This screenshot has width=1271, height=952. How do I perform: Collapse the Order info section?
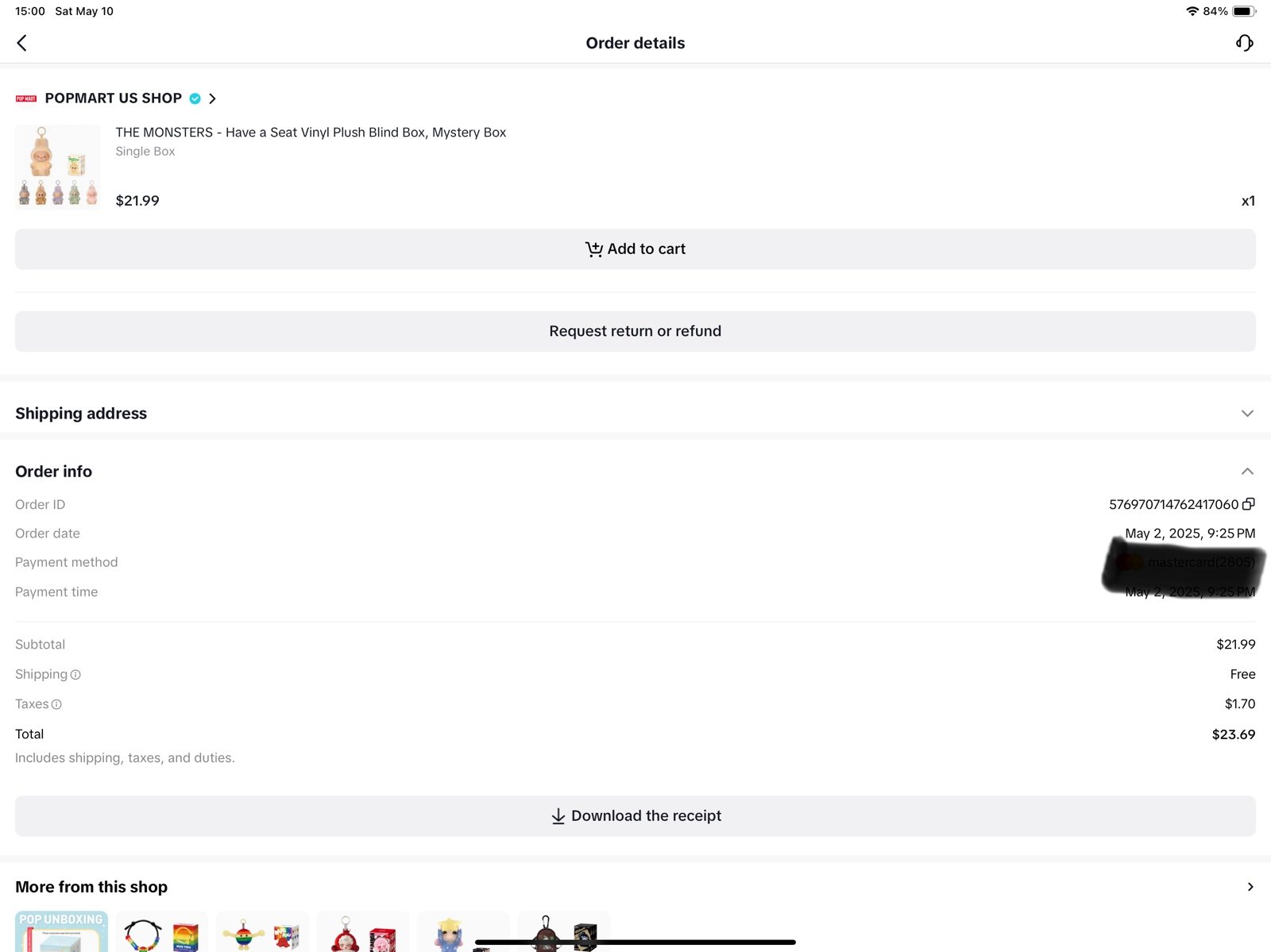(x=1247, y=472)
